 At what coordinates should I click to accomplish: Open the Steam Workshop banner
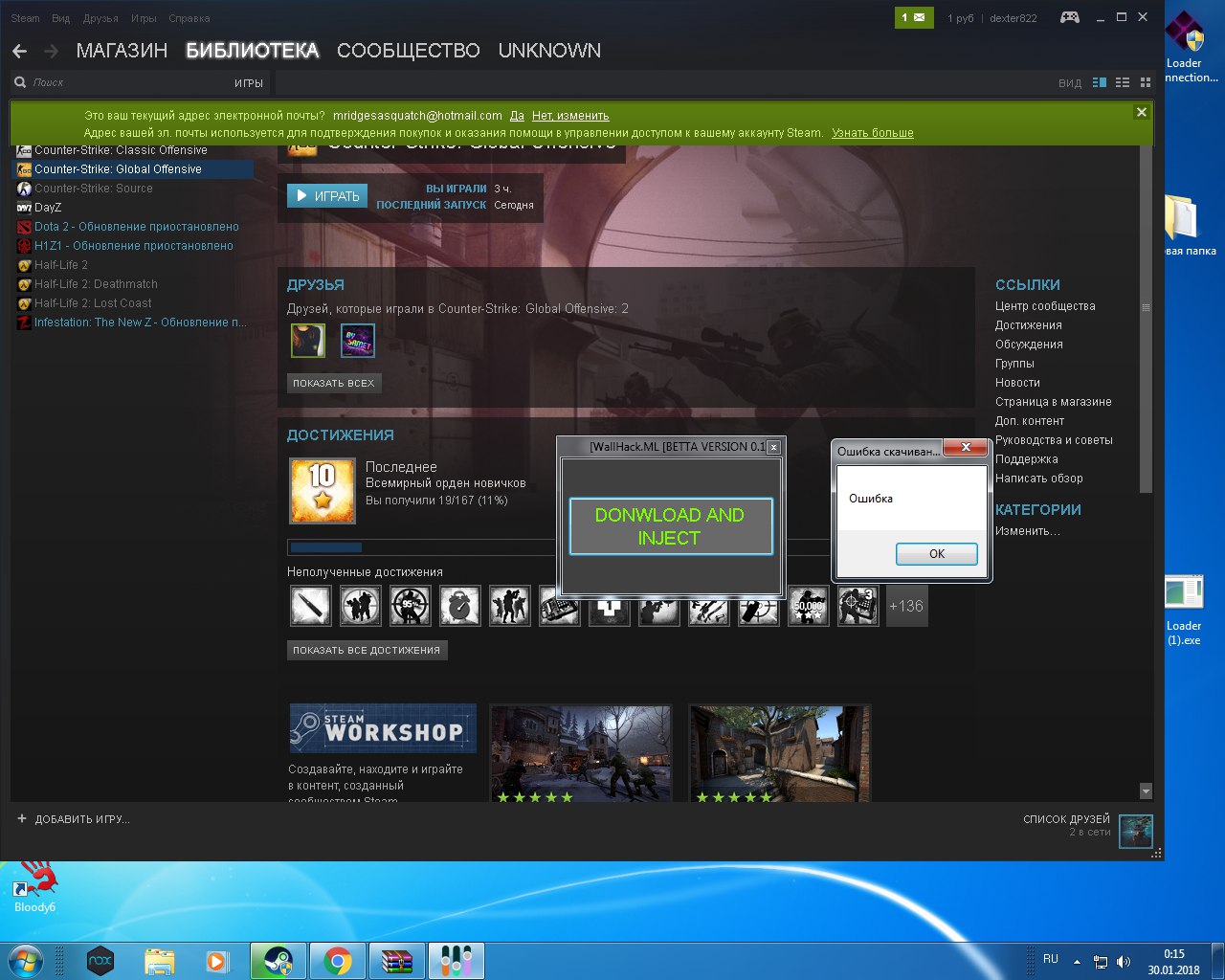click(383, 728)
